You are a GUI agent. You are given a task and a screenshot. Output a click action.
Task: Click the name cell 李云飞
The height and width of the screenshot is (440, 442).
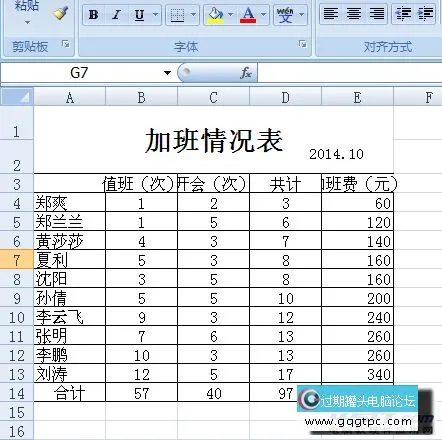70,317
